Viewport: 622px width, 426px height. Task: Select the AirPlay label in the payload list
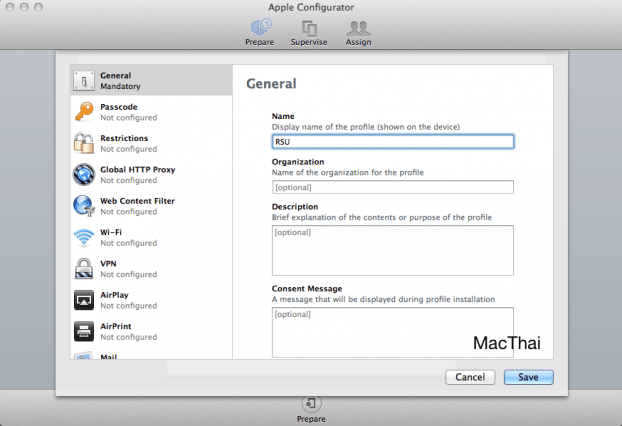pyautogui.click(x=114, y=295)
